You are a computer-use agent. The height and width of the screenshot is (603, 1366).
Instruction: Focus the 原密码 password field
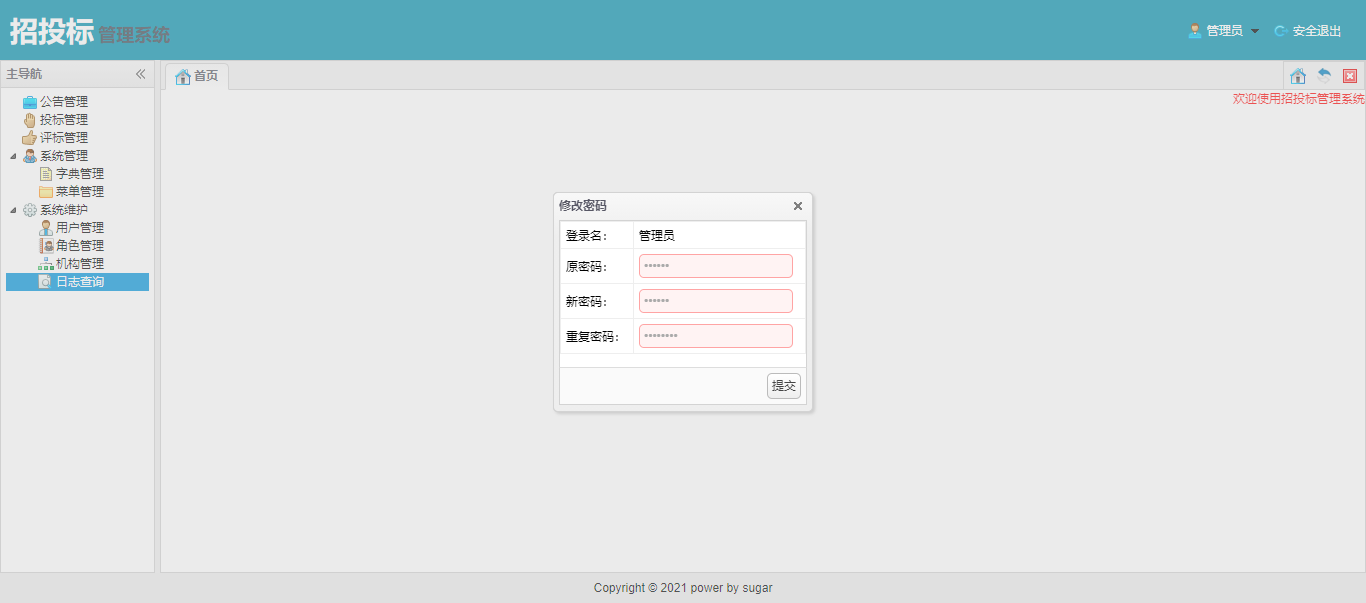click(x=716, y=266)
